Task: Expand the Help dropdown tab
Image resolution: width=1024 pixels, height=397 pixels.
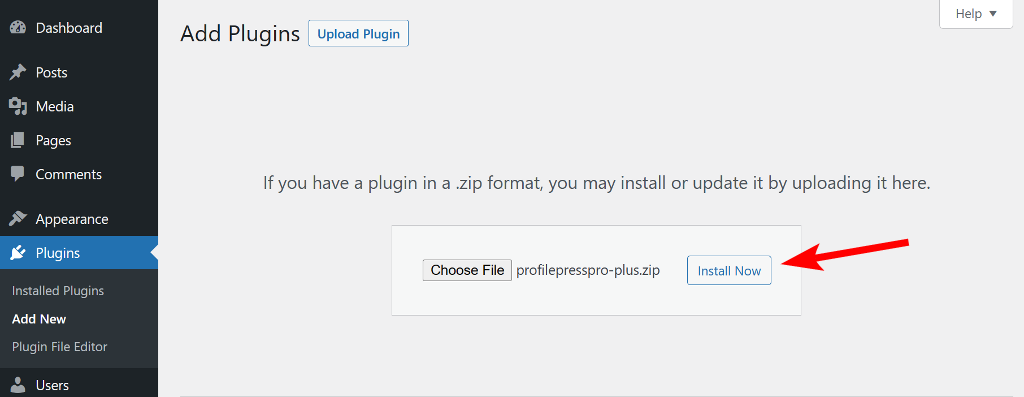Action: point(976,14)
